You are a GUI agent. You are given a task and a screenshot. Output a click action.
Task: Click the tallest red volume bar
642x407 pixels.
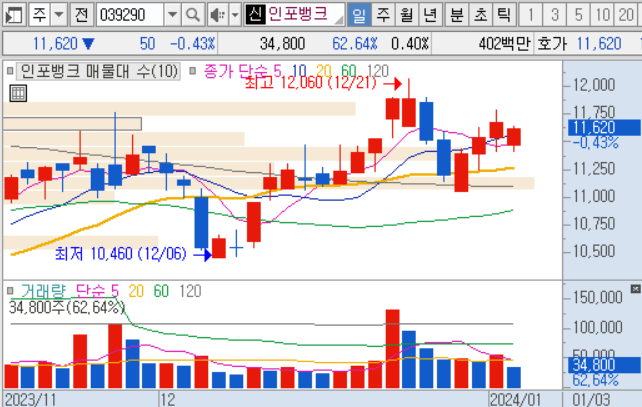[392, 349]
